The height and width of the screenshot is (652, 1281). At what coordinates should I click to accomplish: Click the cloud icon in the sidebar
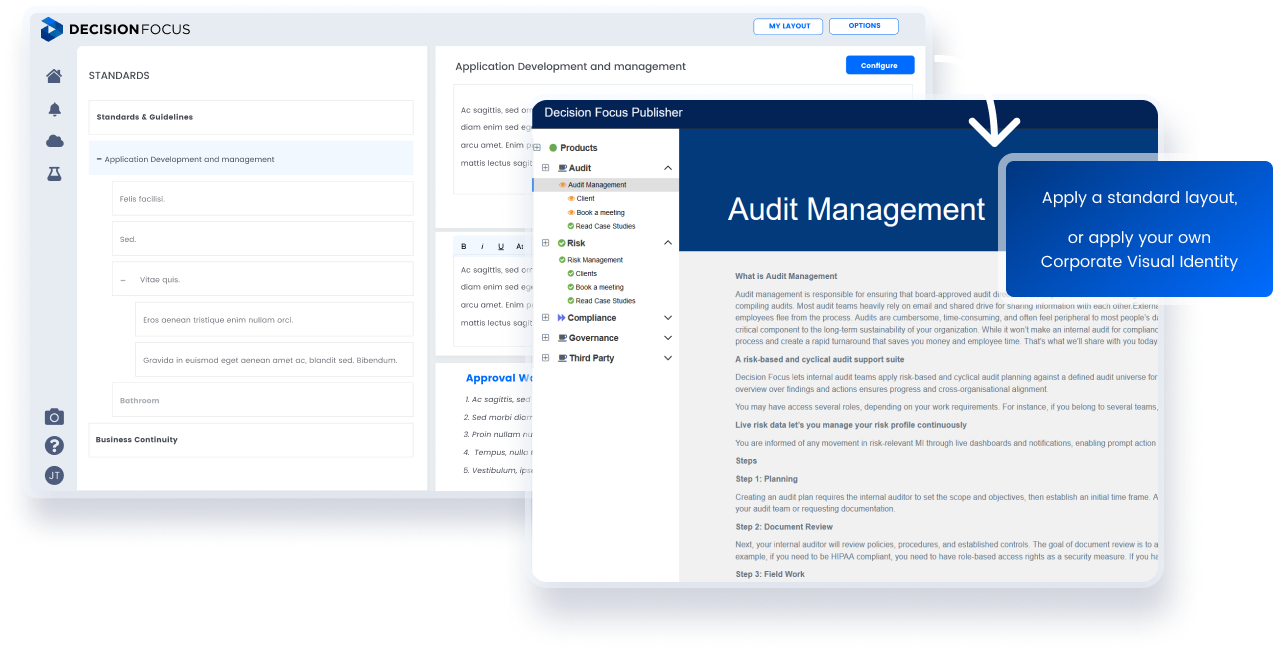click(55, 141)
